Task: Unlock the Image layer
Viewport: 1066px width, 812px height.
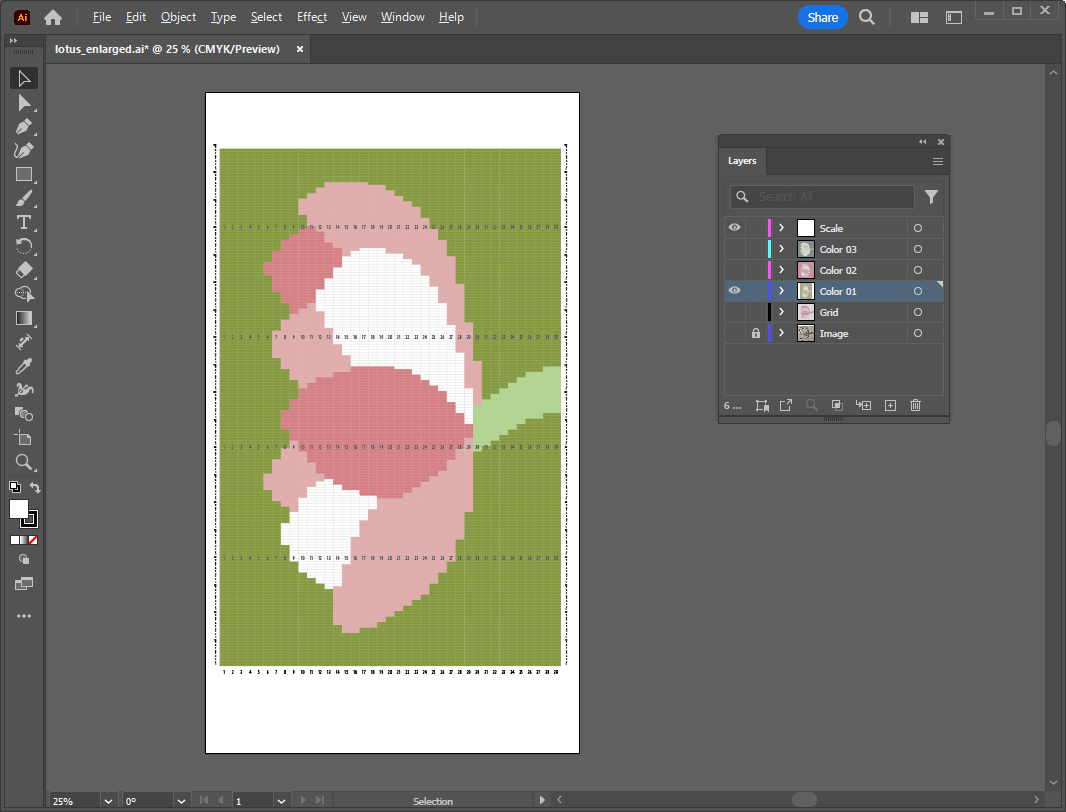Action: click(x=756, y=333)
